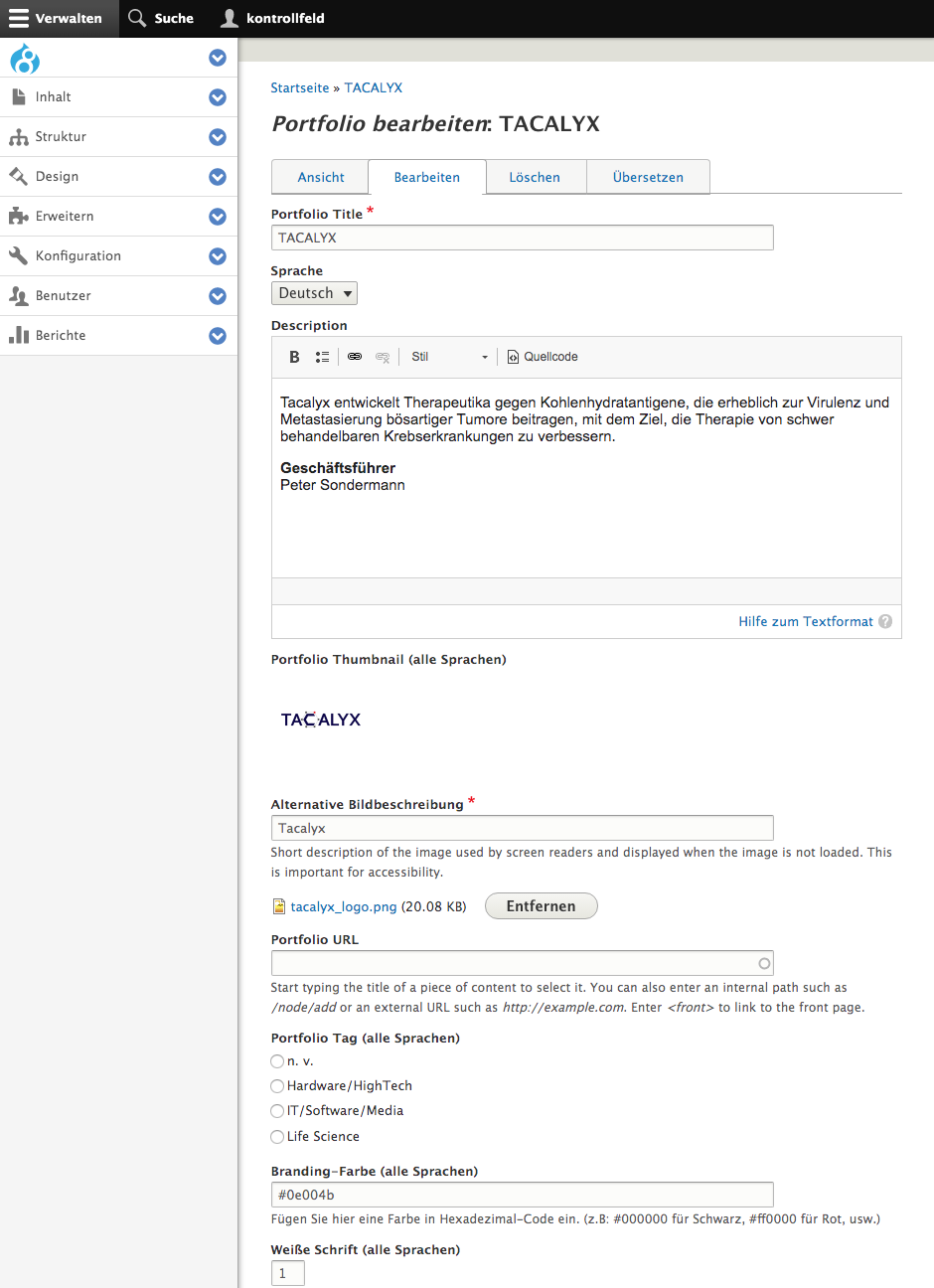Viewport: 934px width, 1288px height.
Task: Click the TACALYX logo thumbnail image
Action: click(x=321, y=720)
